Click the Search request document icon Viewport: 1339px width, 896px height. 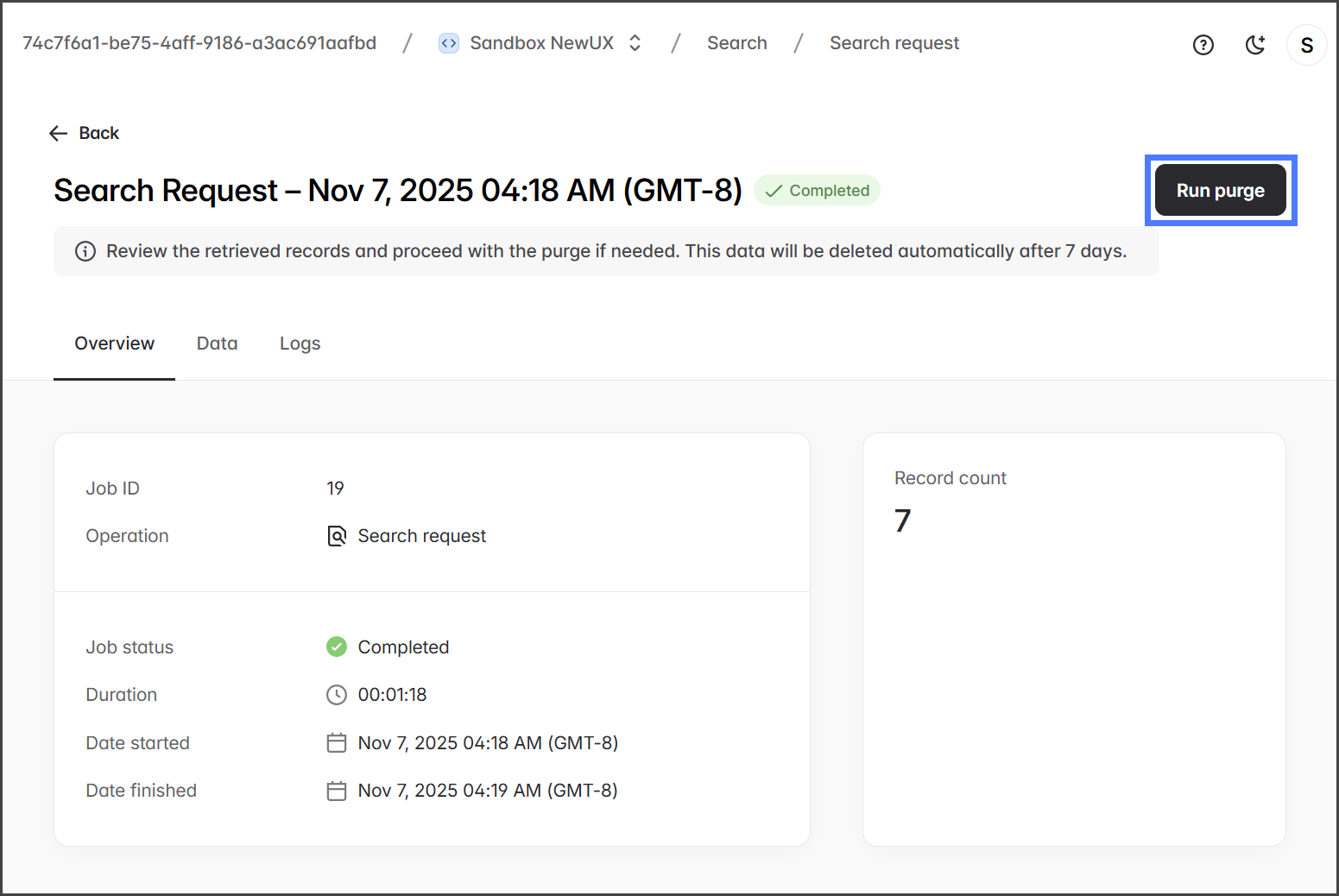pos(337,536)
